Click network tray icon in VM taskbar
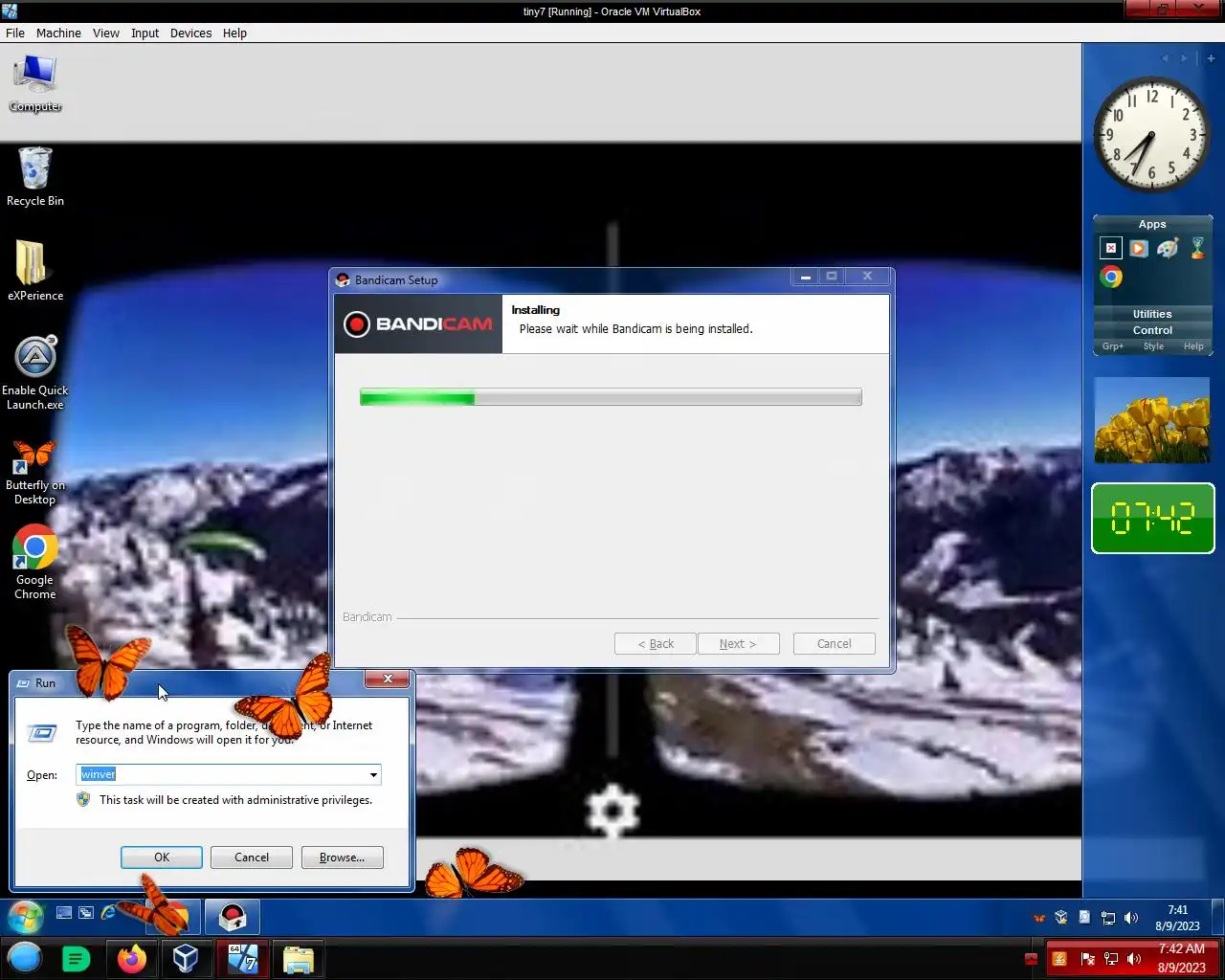The height and width of the screenshot is (980, 1225). [x=1108, y=918]
